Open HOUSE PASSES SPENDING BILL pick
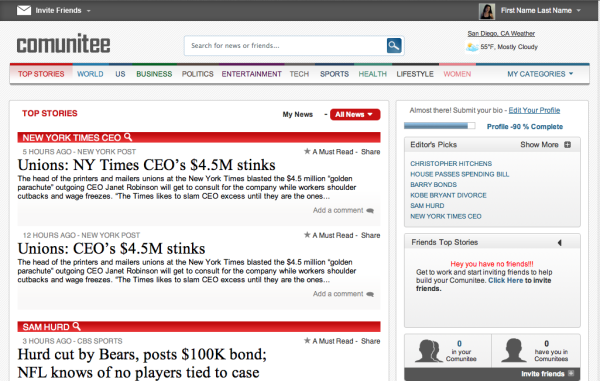The image size is (600, 381). [x=460, y=174]
